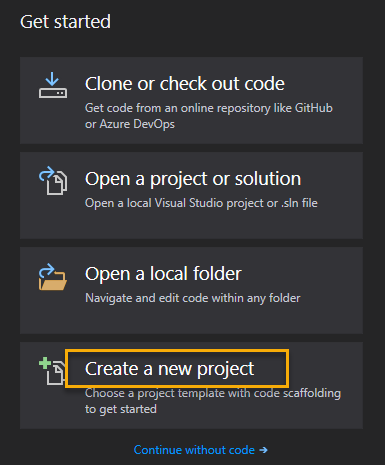This screenshot has height=465, width=385.
Task: Click the green plus sign on new project icon
Action: point(45,363)
